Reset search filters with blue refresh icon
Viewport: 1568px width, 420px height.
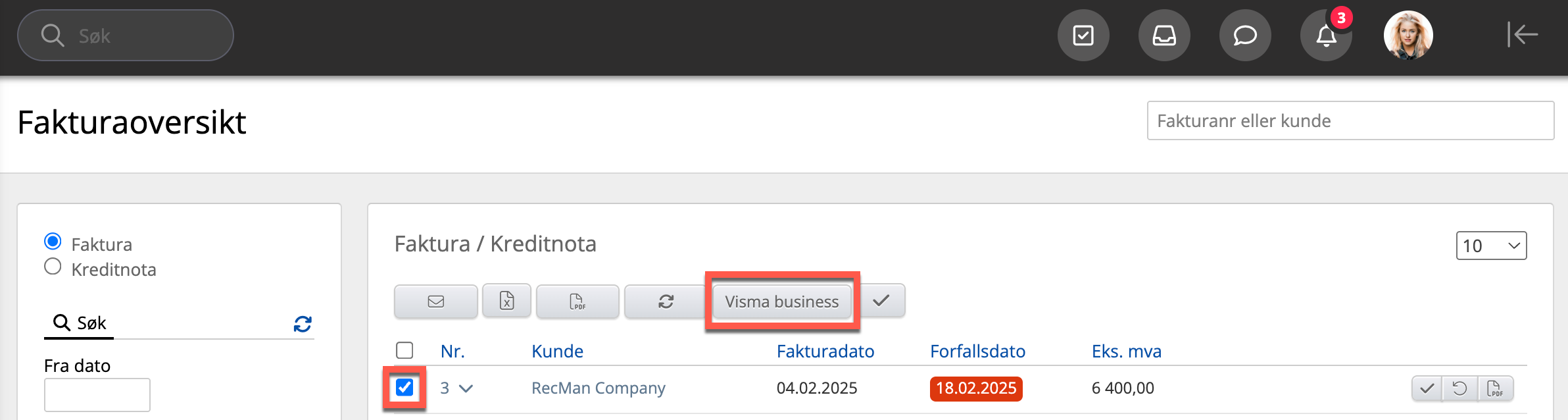click(303, 324)
